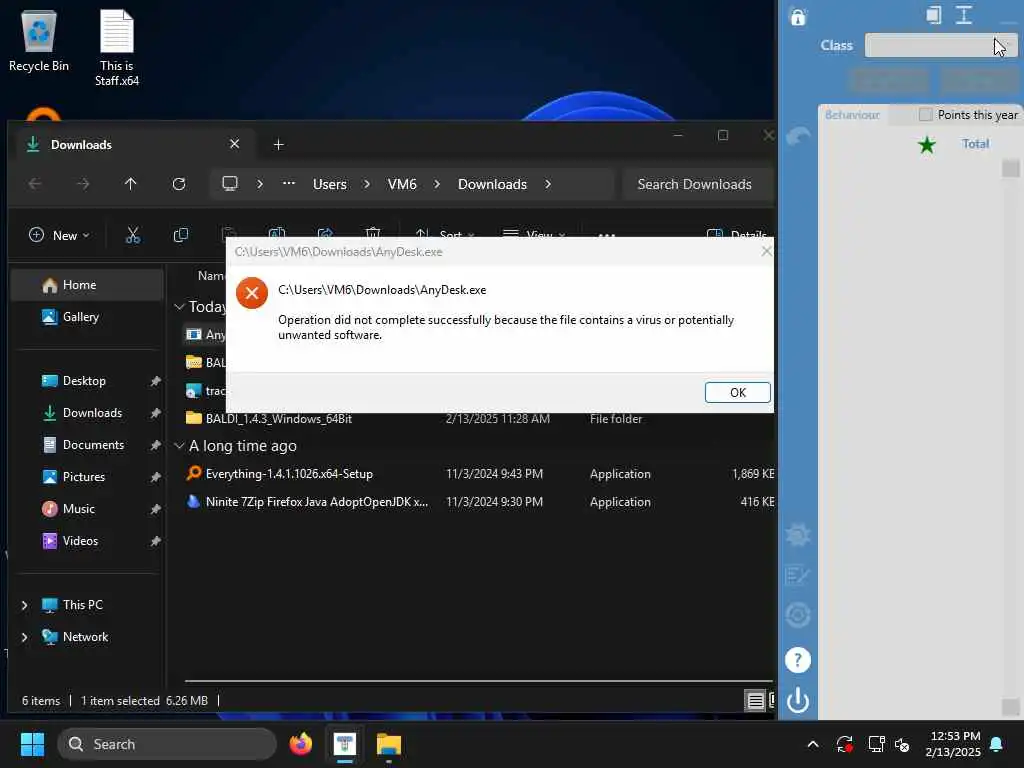Open the New item dropdown

(59, 235)
